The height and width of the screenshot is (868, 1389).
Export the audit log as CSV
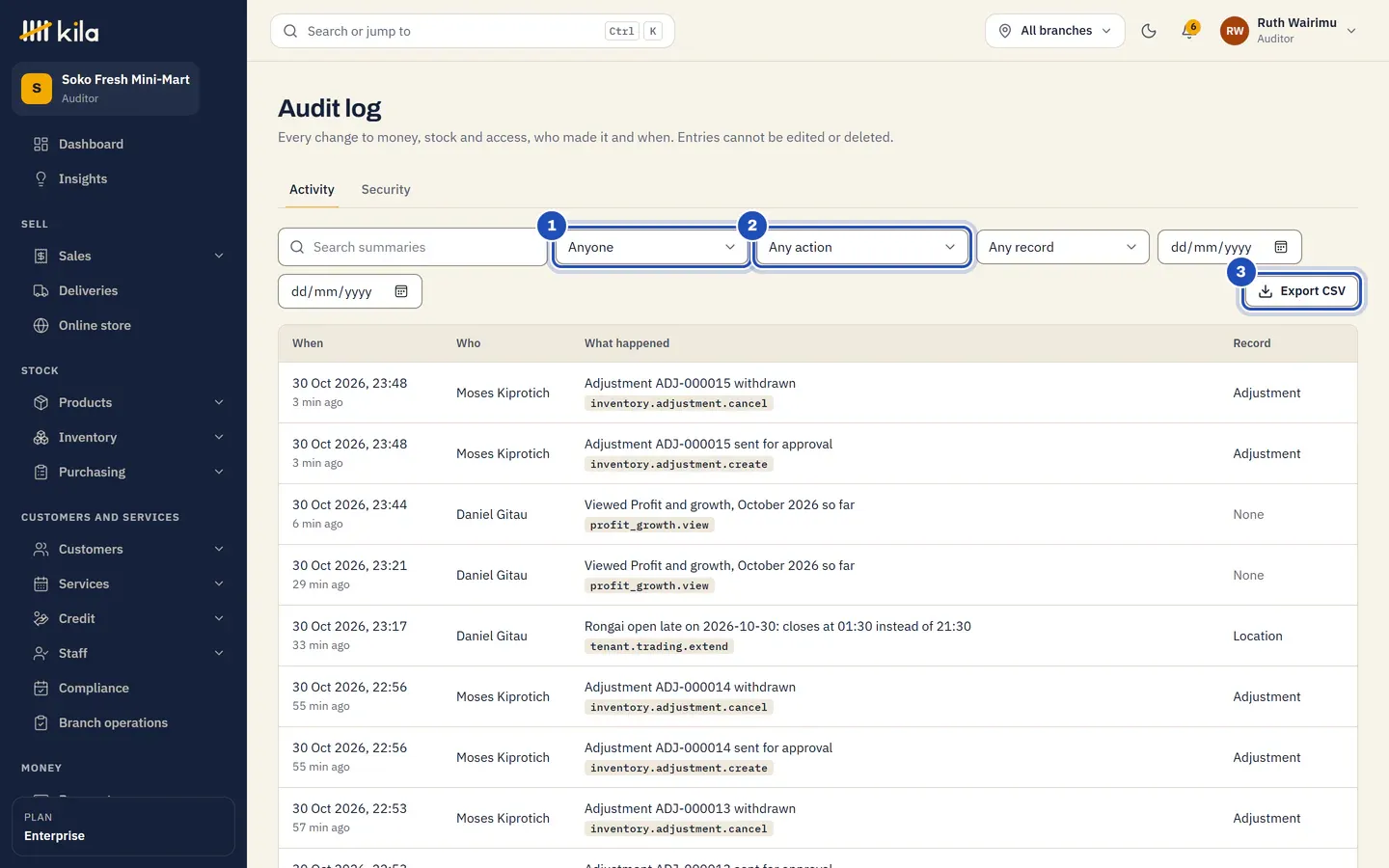click(1301, 291)
